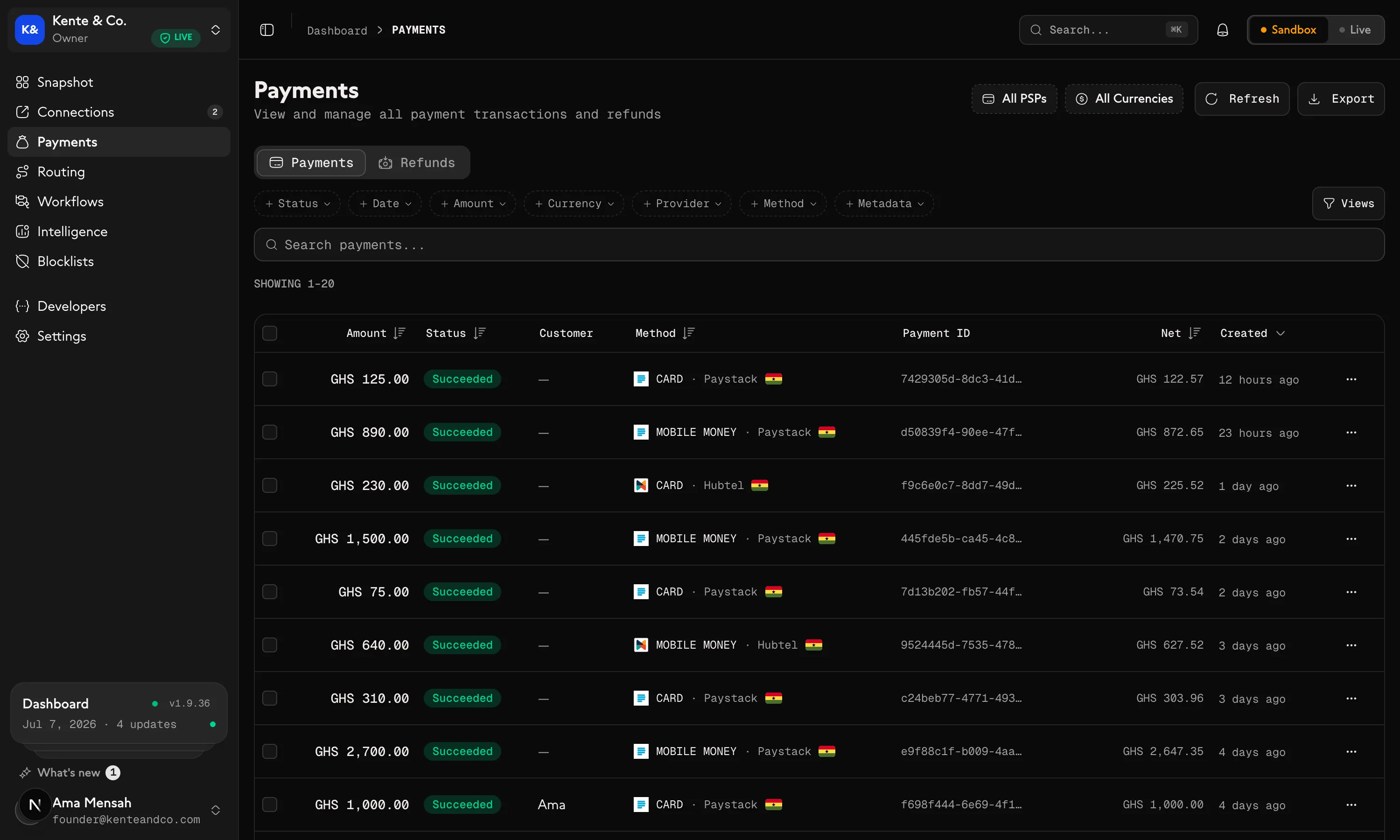Sort by Amount column icon
Screen dimensions: 1400x840
point(399,333)
